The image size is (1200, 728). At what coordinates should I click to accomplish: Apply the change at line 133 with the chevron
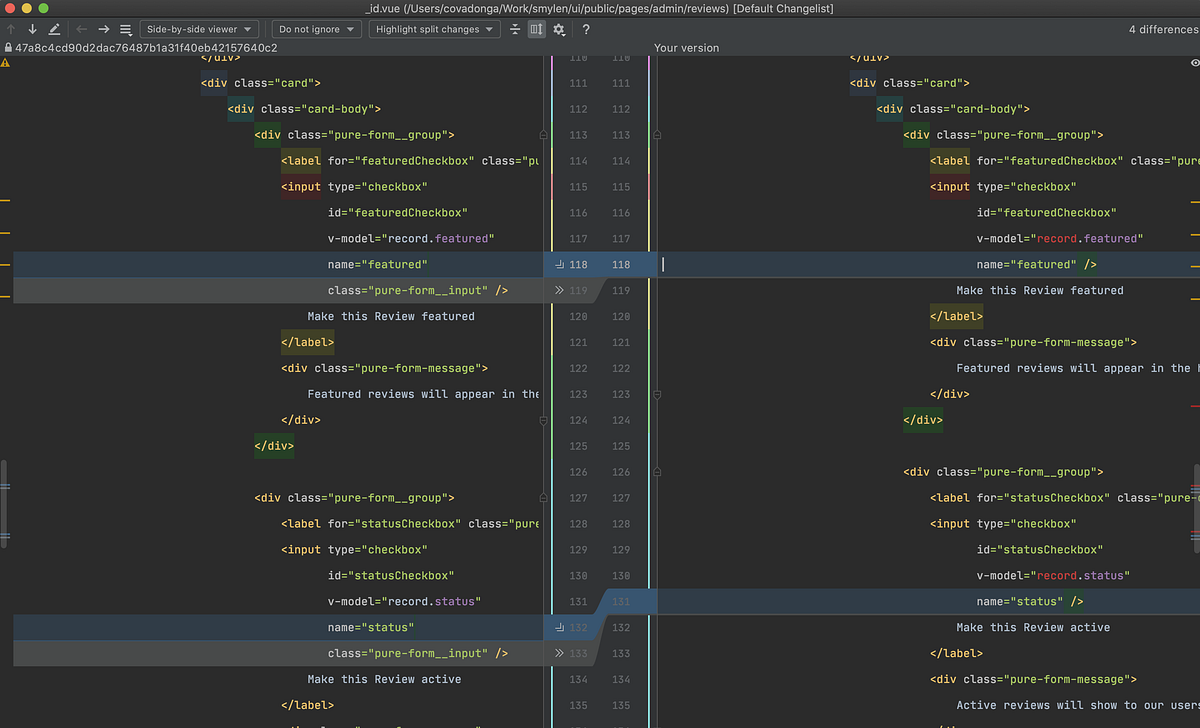(x=561, y=653)
